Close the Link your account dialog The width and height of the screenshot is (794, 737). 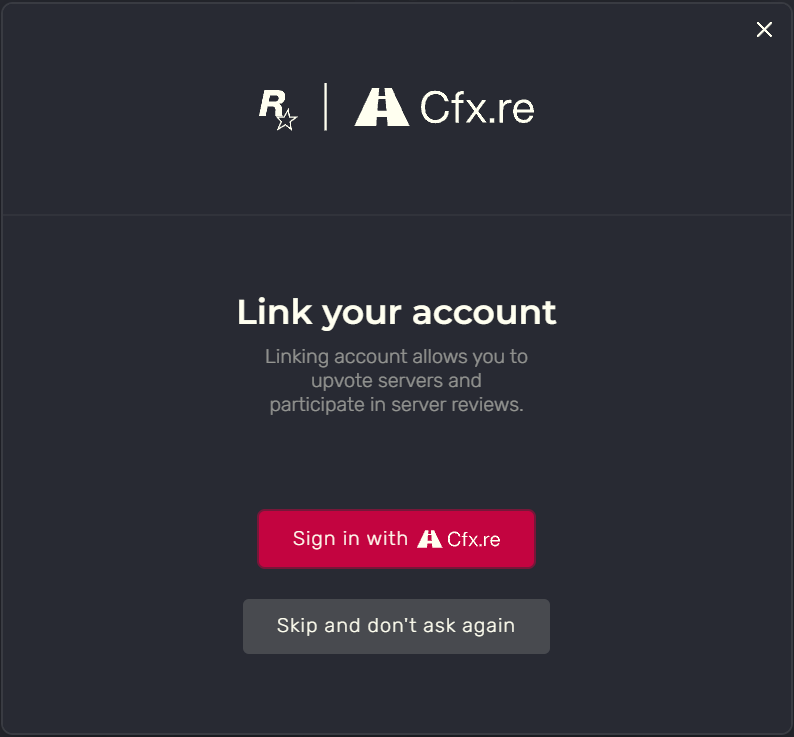coord(764,29)
